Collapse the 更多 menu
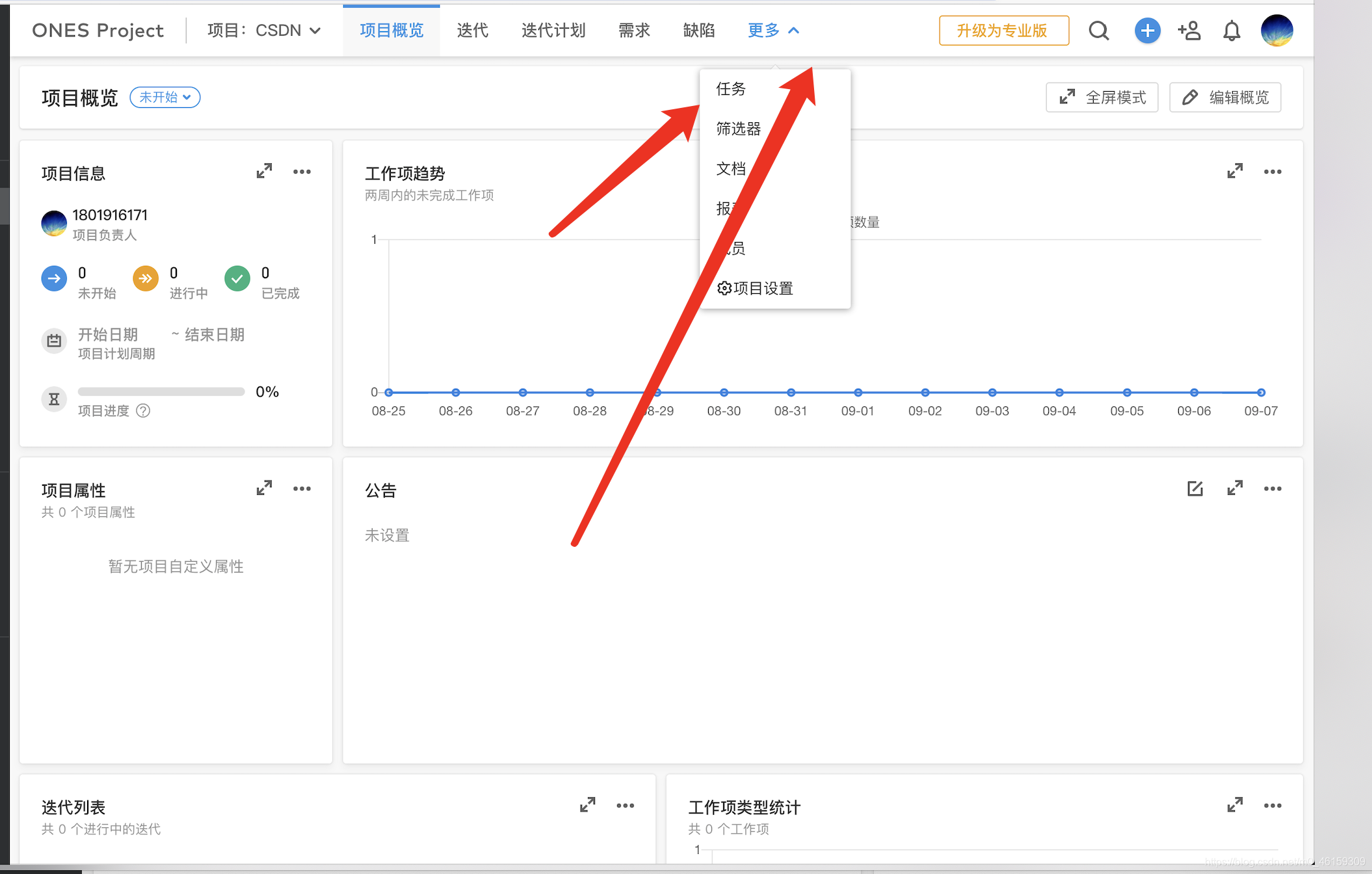1372x874 pixels. click(x=773, y=31)
